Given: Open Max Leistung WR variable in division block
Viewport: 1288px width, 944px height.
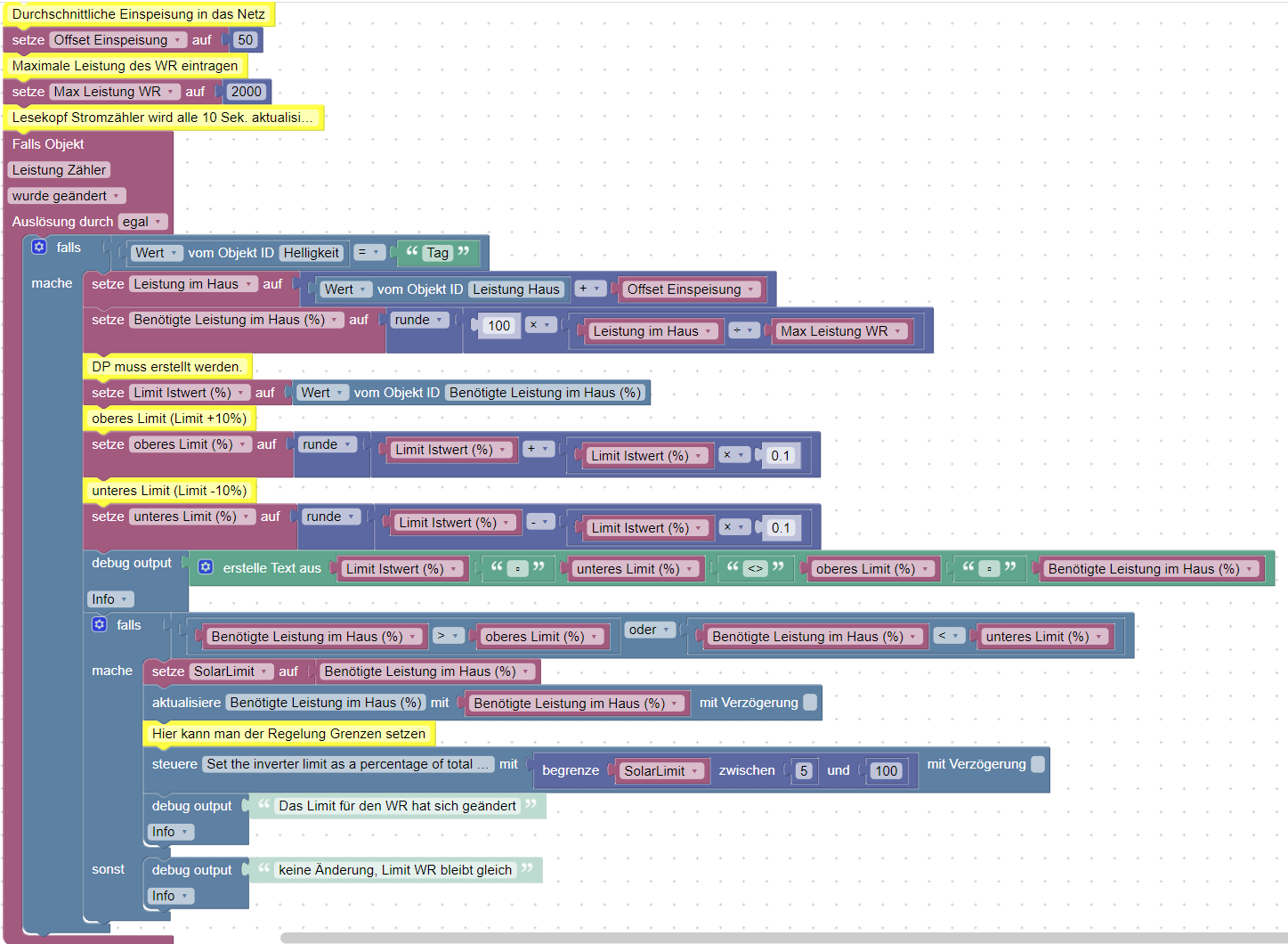Looking at the screenshot, I should click(841, 331).
